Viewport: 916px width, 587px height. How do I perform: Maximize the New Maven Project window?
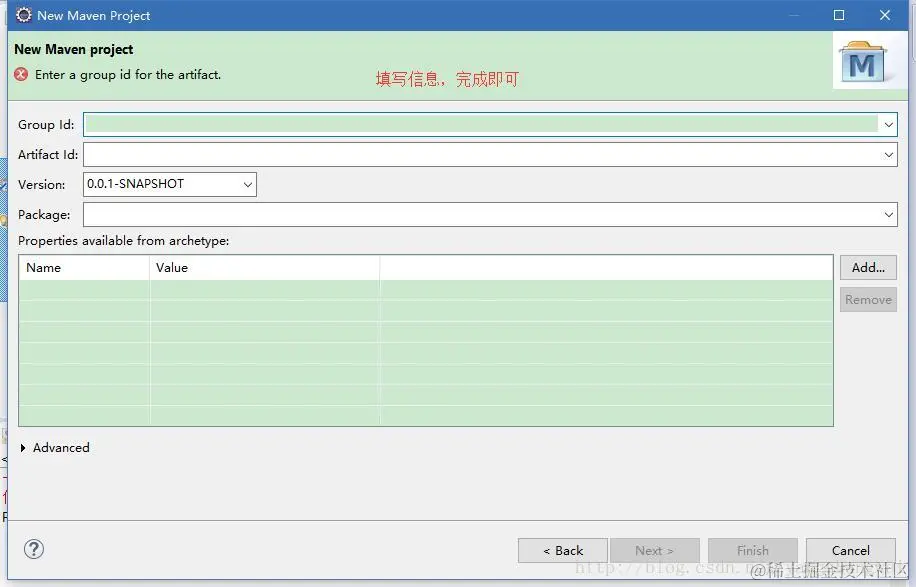click(839, 15)
